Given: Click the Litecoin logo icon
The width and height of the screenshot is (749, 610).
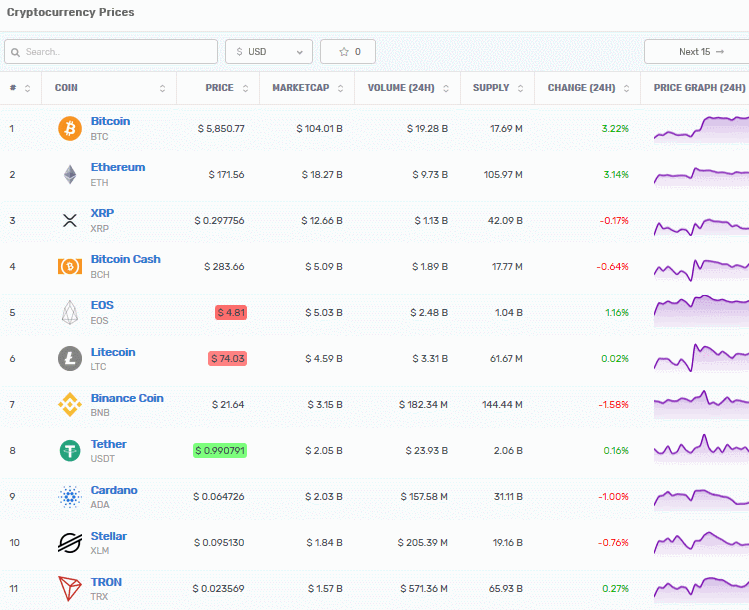Looking at the screenshot, I should pyautogui.click(x=70, y=358).
